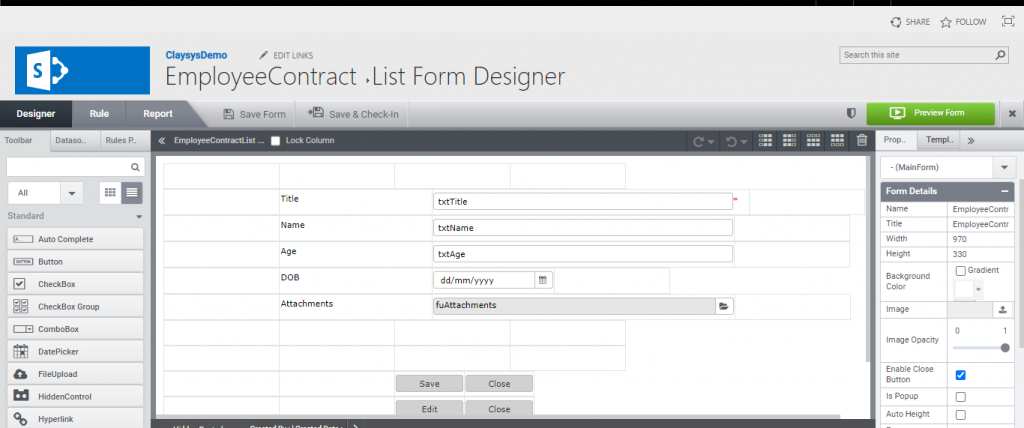Screen dimensions: 1024x428
Task: Enable the Gradient checkbox
Action: 960,271
